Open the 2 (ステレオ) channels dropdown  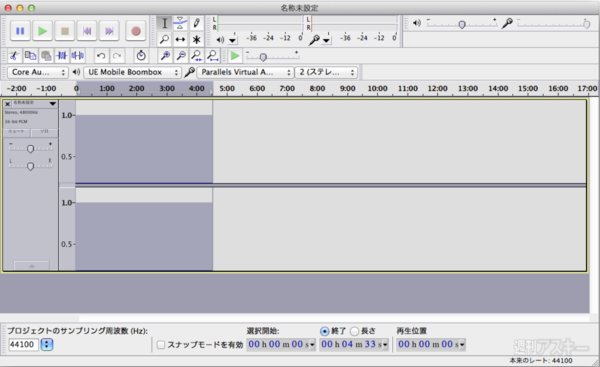[x=326, y=72]
